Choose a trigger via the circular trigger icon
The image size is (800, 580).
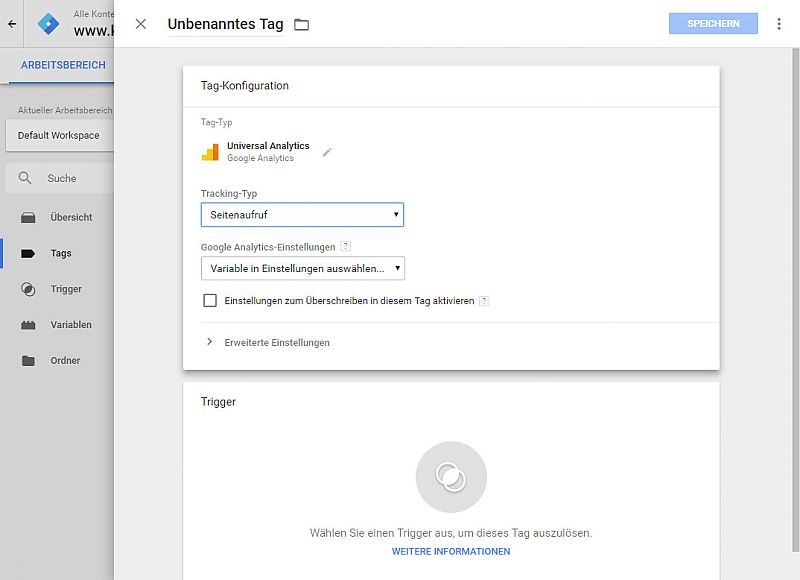tap(451, 478)
